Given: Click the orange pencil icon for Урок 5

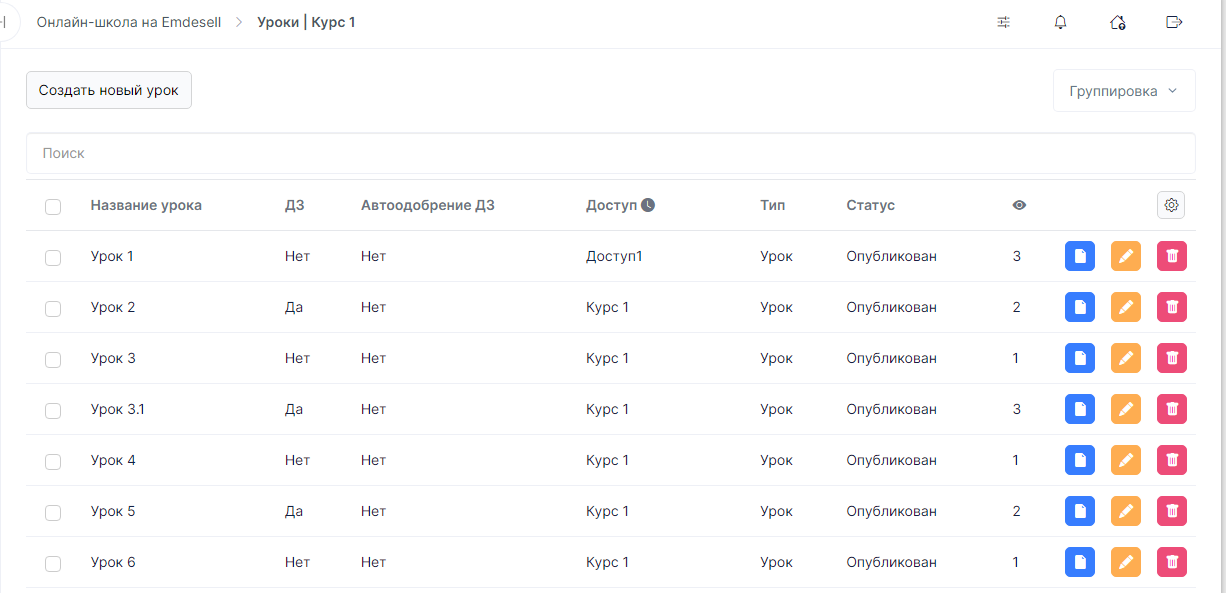Looking at the screenshot, I should pyautogui.click(x=1125, y=511).
